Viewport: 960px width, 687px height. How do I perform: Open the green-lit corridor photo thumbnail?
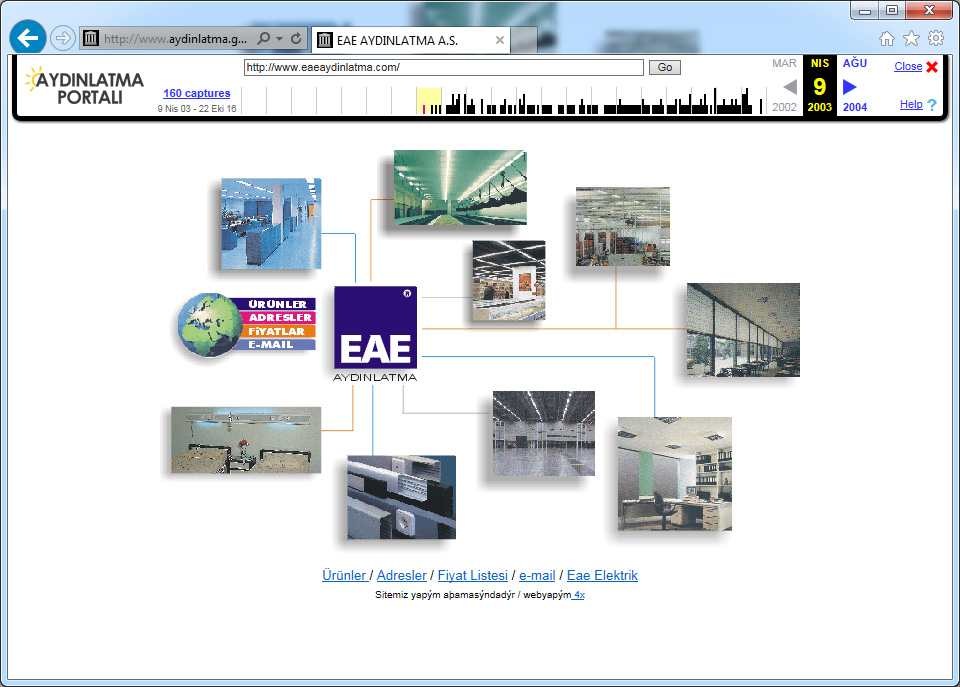[x=460, y=187]
